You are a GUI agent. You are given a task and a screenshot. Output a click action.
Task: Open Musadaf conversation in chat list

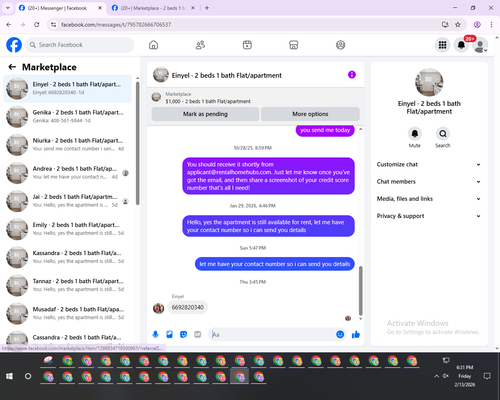[x=67, y=313]
